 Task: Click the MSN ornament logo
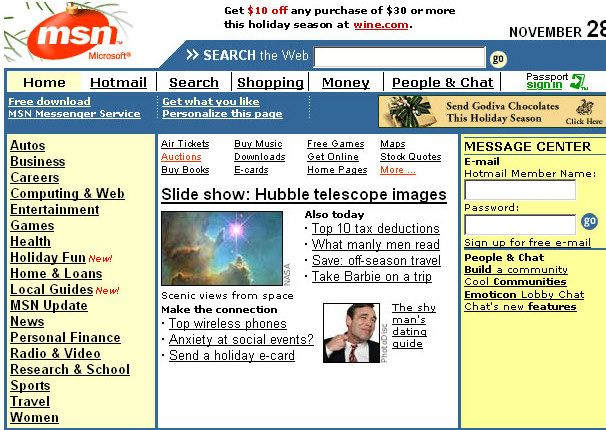74,33
